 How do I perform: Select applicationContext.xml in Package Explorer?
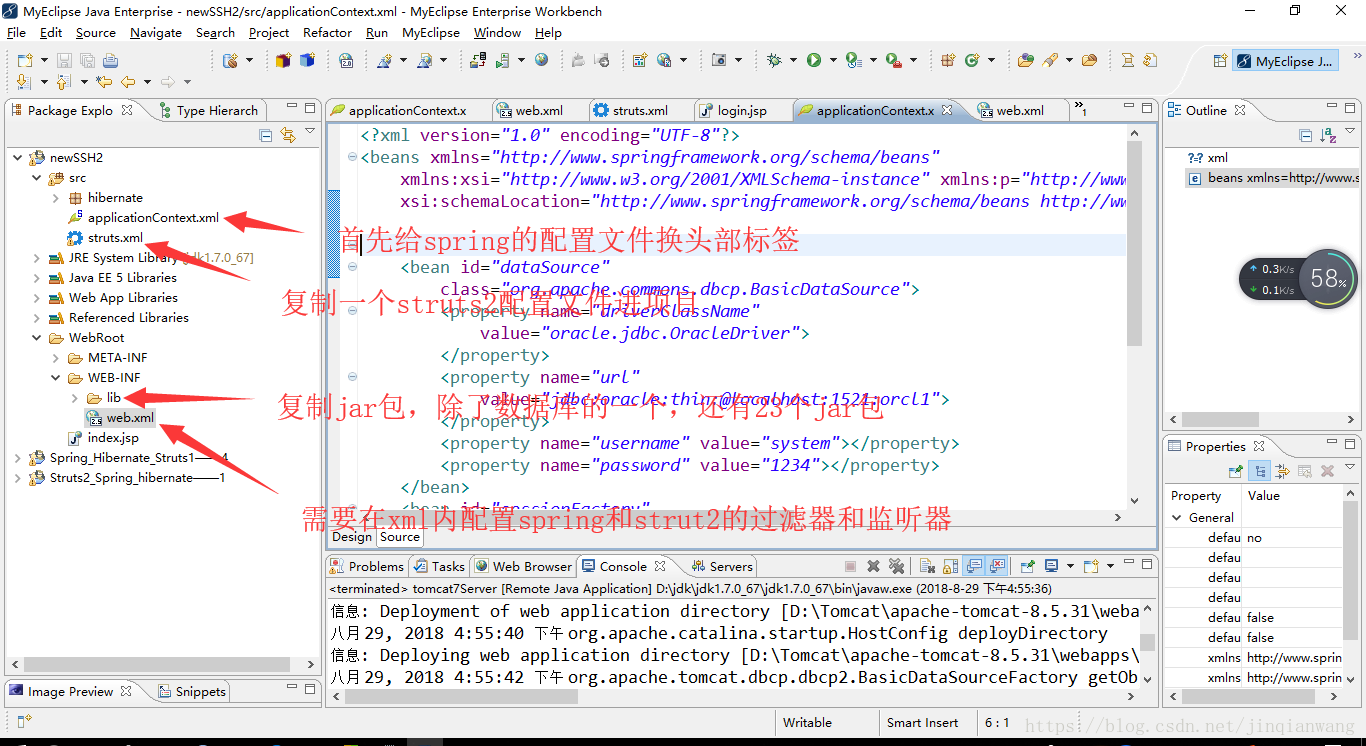tap(153, 218)
